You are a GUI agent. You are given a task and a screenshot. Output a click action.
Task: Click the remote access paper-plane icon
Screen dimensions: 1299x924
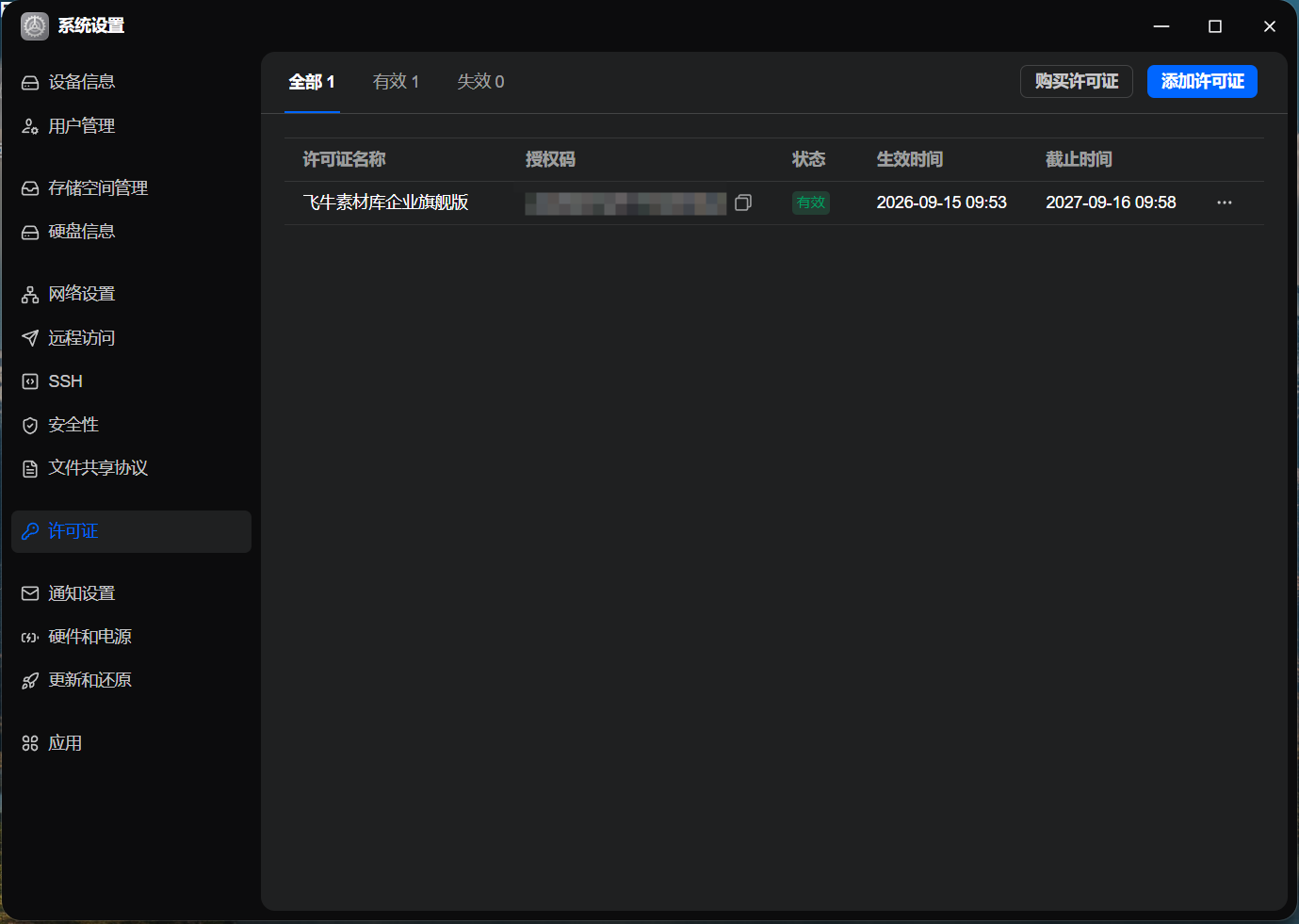click(30, 338)
